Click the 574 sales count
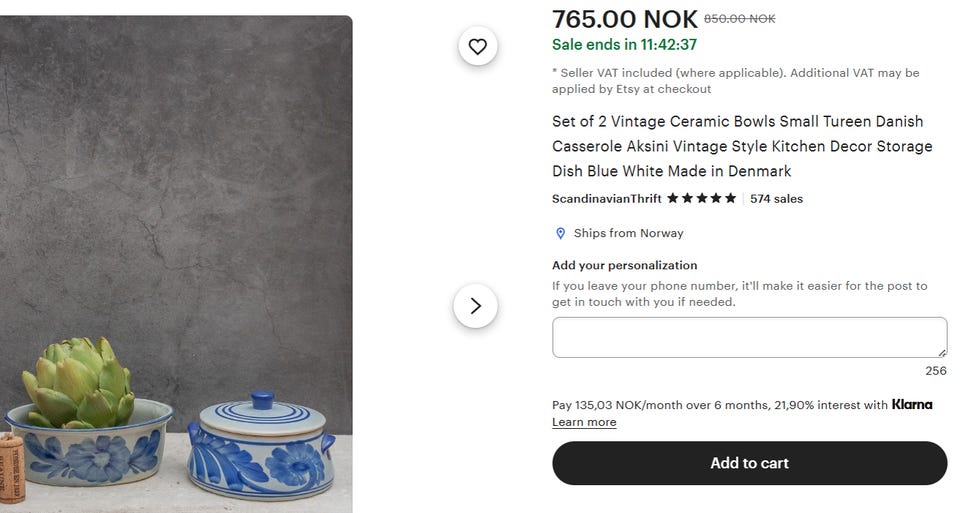This screenshot has width=960, height=513. 776,199
